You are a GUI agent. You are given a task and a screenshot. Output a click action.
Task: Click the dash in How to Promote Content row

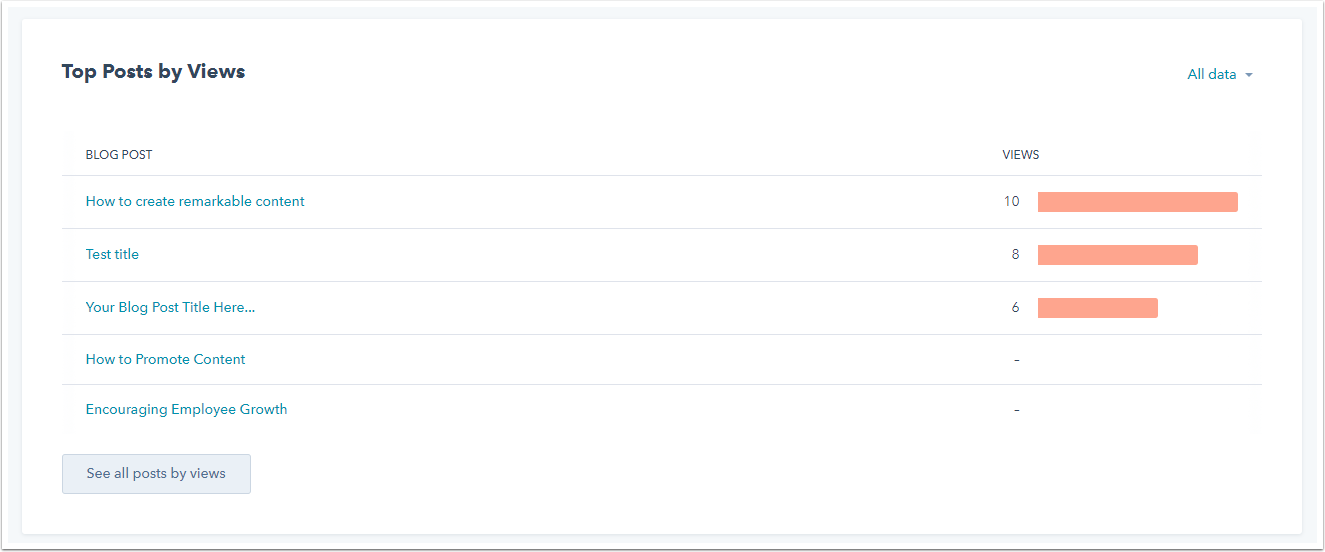pos(1017,360)
